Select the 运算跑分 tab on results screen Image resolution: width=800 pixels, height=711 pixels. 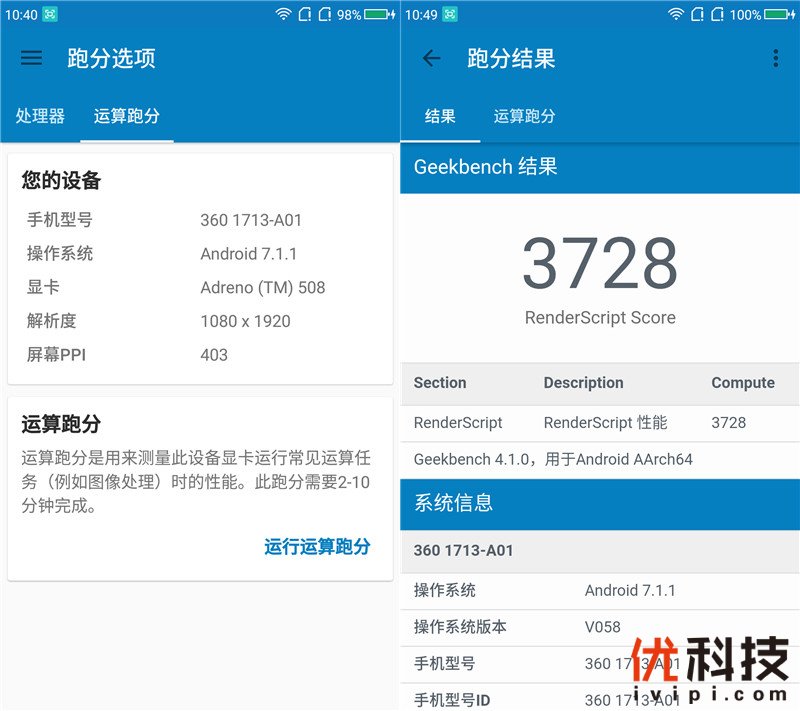525,116
